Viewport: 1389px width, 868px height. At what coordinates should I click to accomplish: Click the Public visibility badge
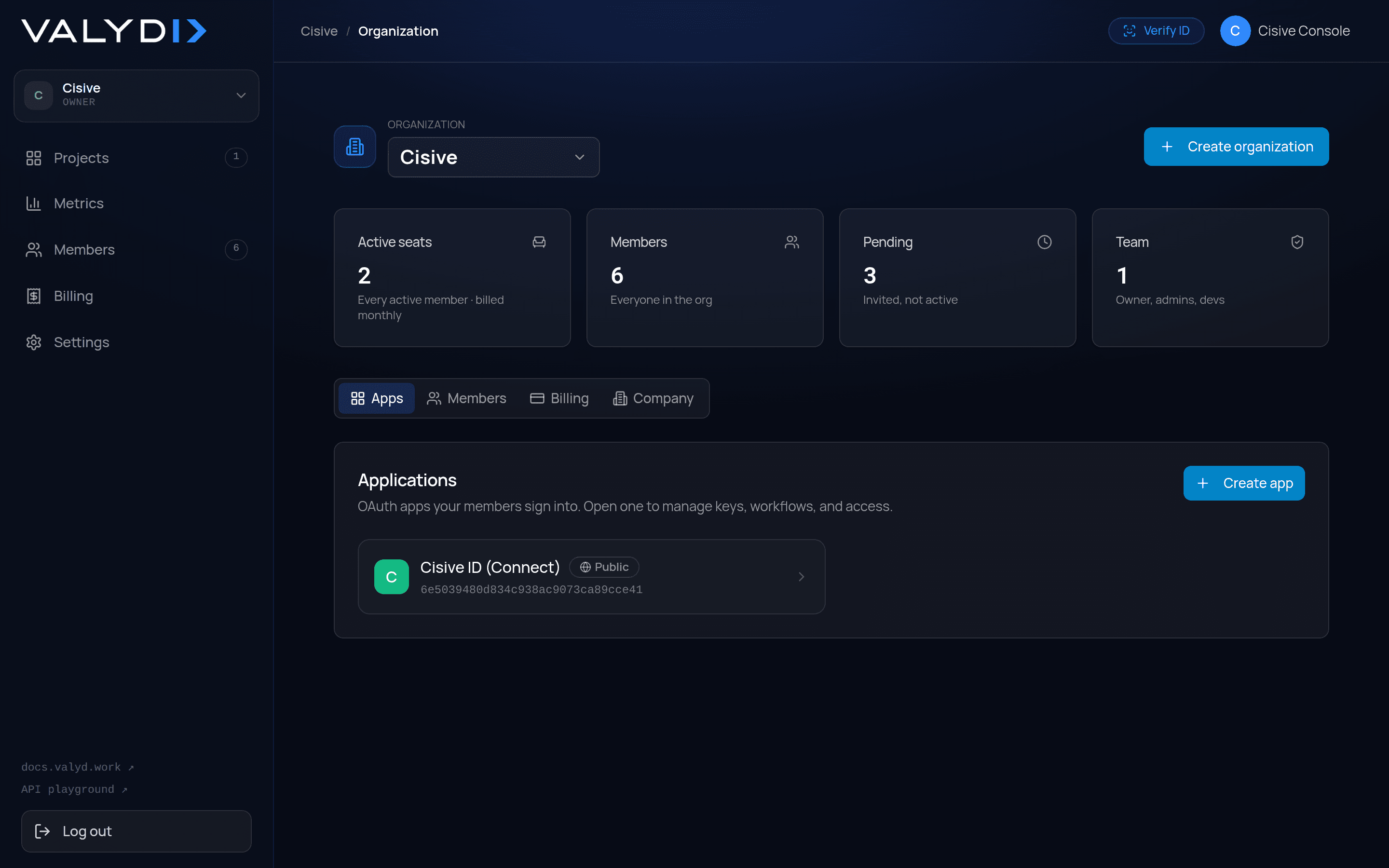click(x=604, y=567)
